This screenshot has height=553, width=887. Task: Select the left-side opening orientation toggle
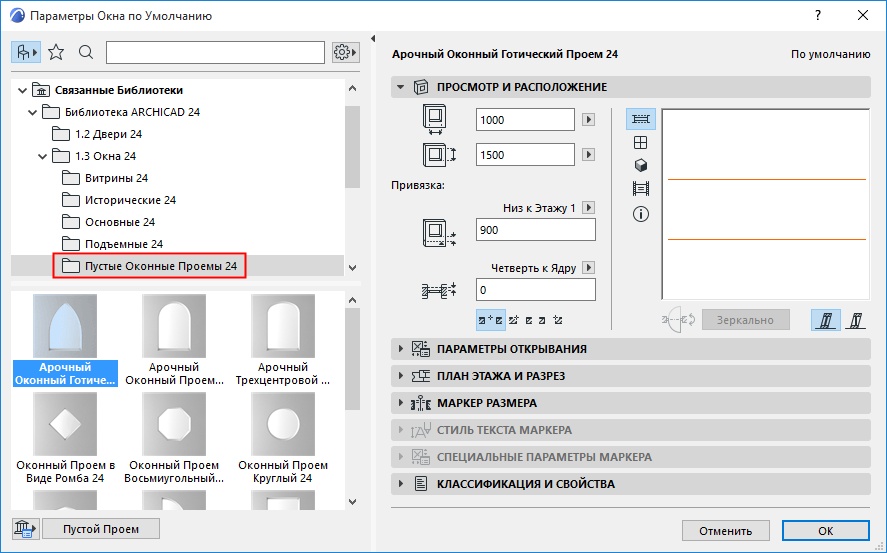pyautogui.click(x=825, y=320)
